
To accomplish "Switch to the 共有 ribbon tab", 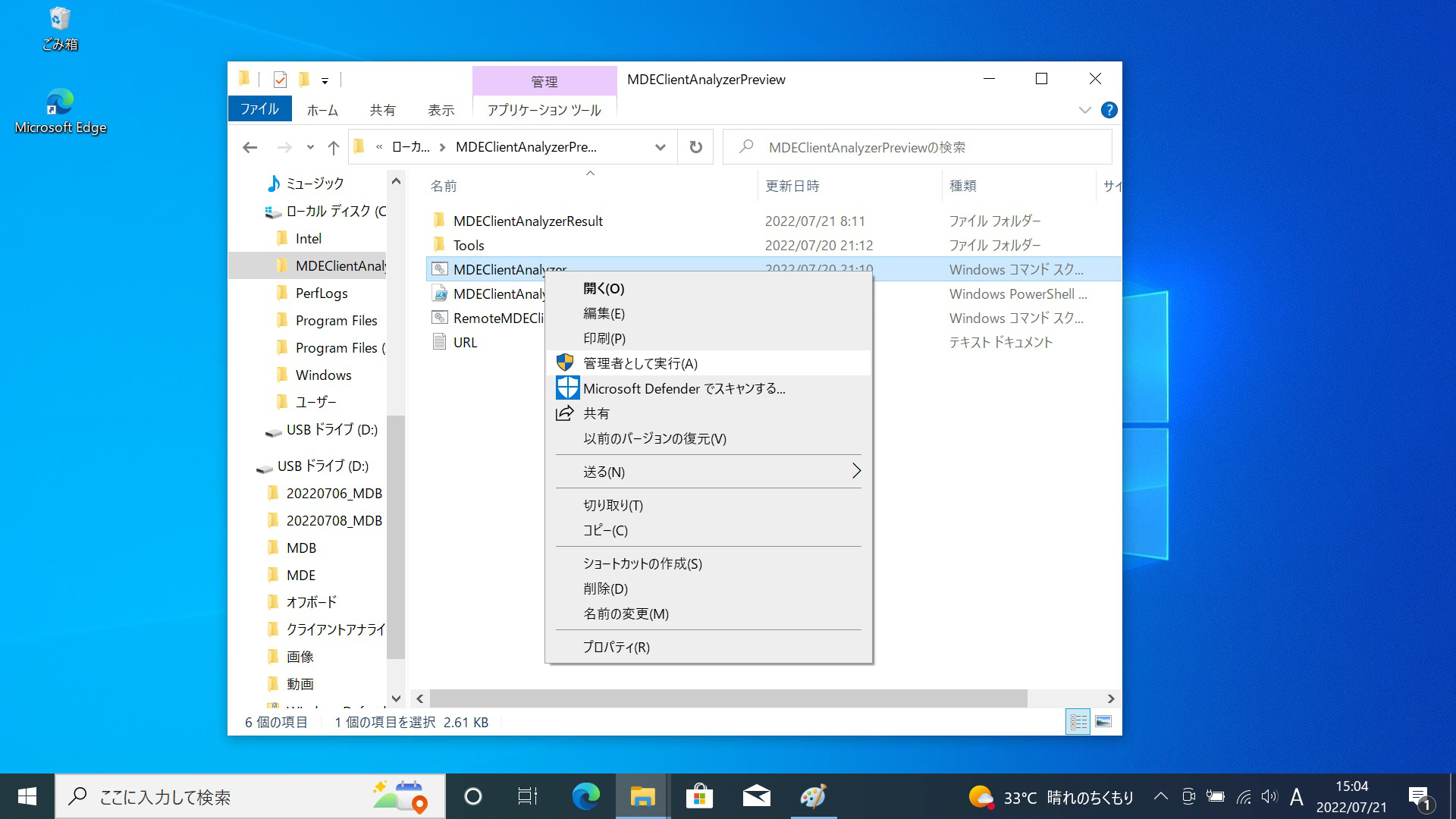I will tap(382, 110).
